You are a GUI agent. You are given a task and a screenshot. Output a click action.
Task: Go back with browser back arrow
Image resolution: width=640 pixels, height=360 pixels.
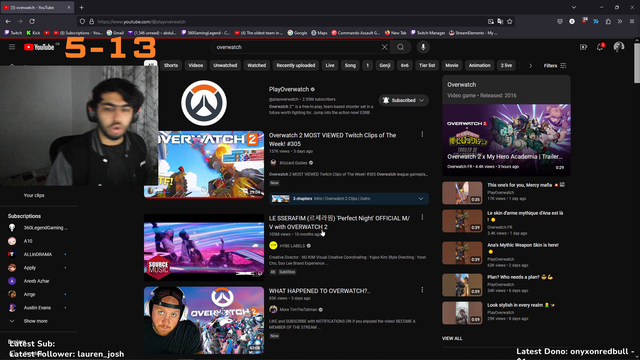8,22
